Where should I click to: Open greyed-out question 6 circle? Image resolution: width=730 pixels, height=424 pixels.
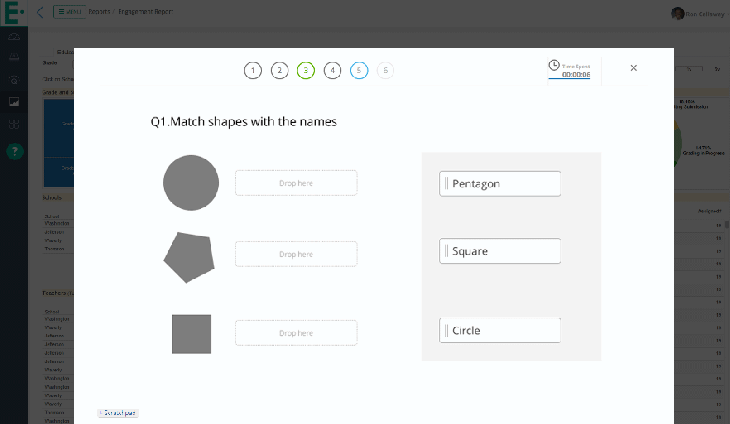tap(385, 70)
